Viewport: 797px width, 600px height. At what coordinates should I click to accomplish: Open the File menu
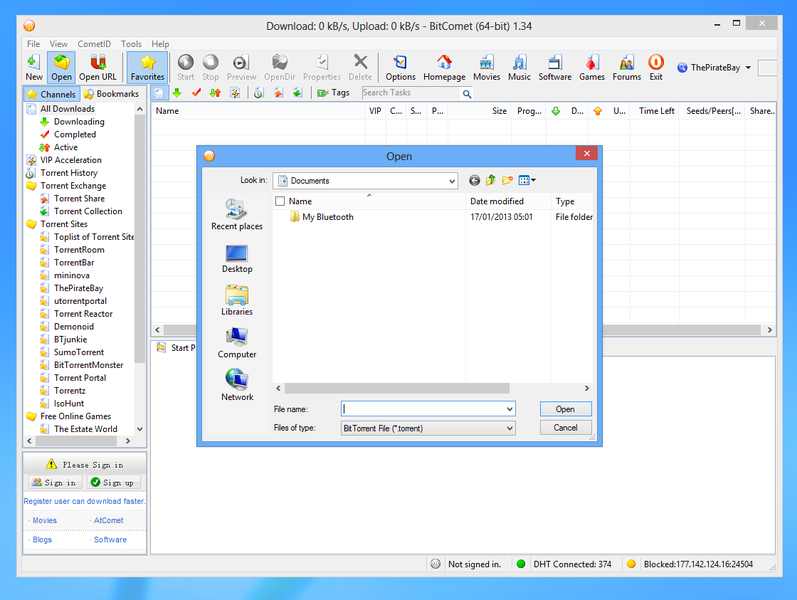point(34,44)
